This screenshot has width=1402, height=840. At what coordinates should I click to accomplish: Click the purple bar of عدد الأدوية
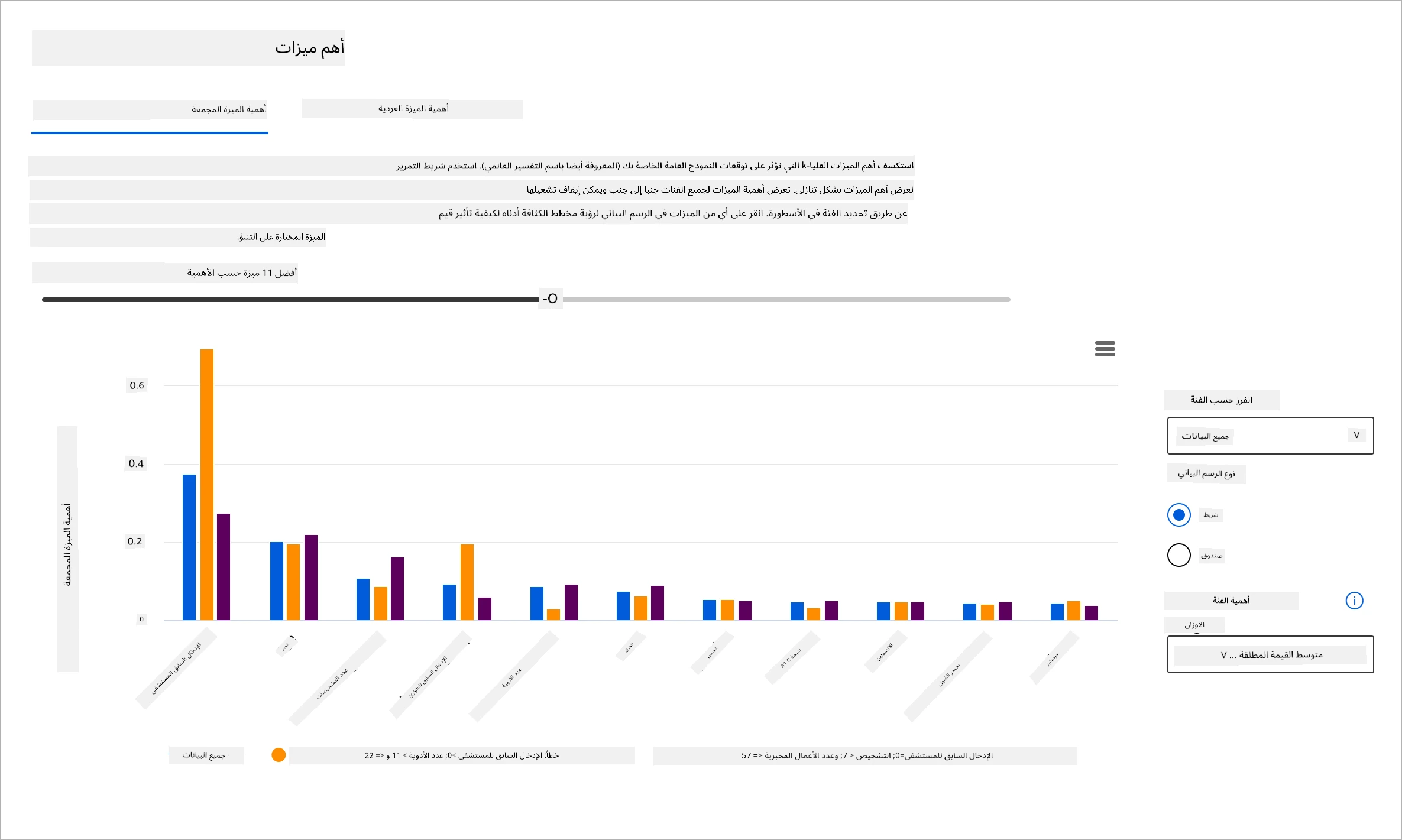point(571,602)
